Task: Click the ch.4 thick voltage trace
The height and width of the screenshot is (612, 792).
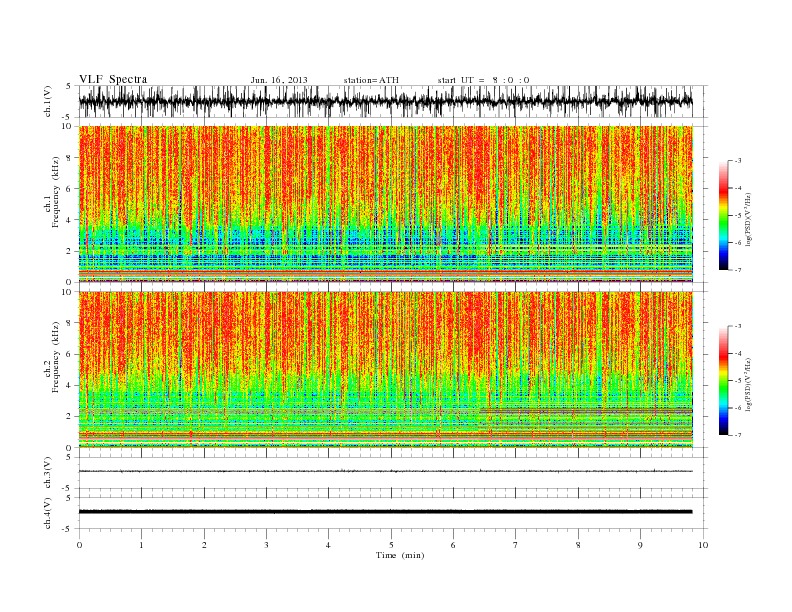Action: (x=385, y=512)
